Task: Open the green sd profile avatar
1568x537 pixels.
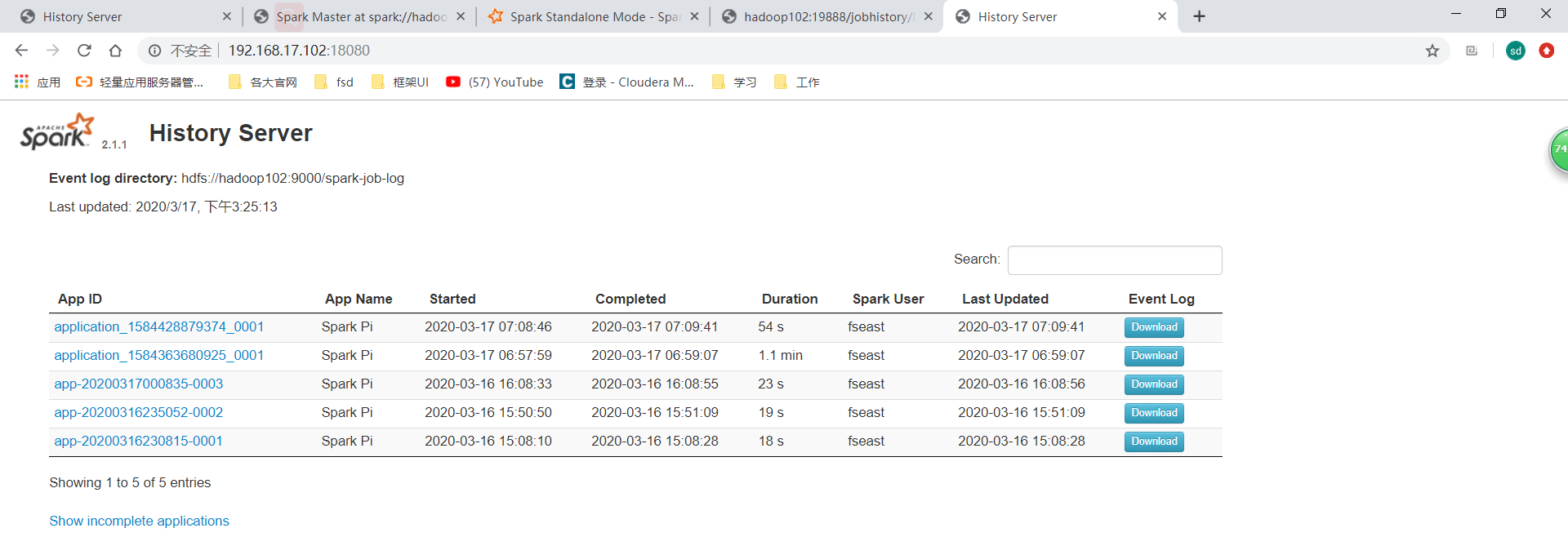Action: [x=1515, y=51]
